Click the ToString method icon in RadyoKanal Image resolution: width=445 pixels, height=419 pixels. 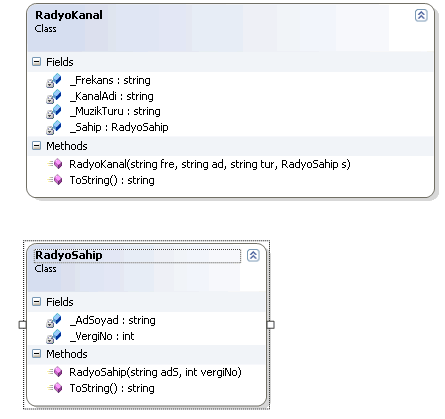click(55, 180)
